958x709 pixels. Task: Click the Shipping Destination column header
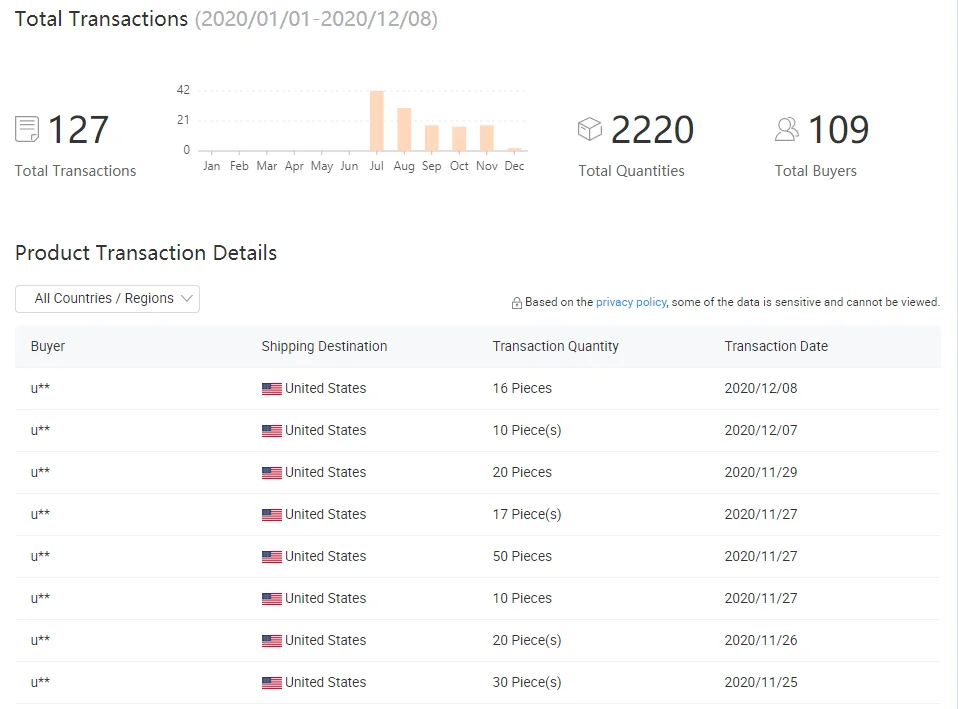[x=324, y=346]
